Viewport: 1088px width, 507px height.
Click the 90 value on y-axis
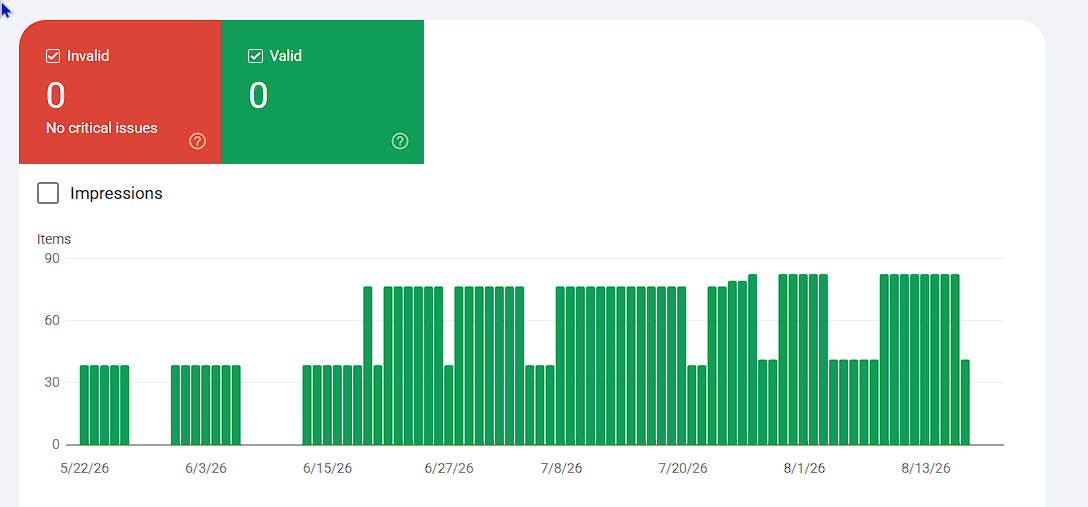pyautogui.click(x=53, y=259)
